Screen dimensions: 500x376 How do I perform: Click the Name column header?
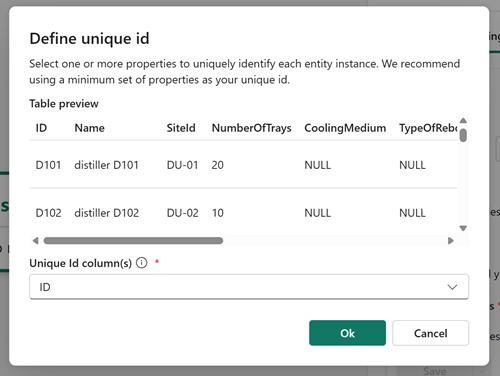89,128
